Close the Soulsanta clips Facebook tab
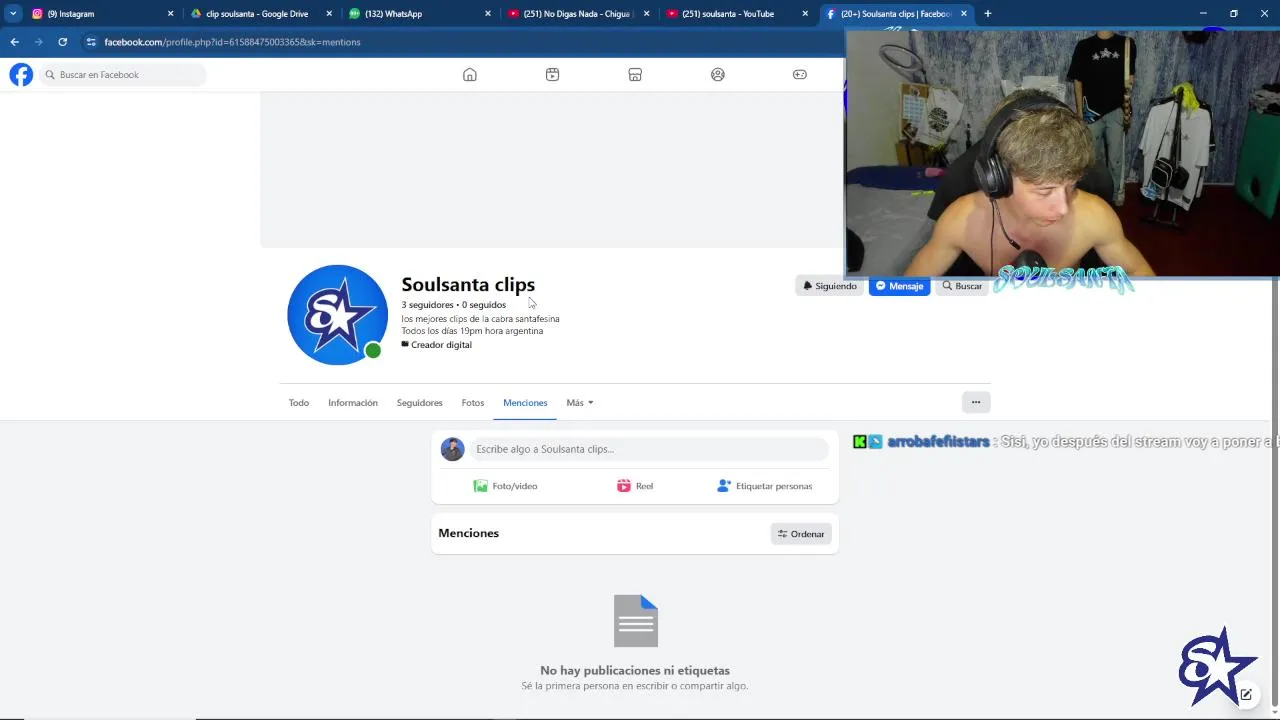 (x=964, y=14)
